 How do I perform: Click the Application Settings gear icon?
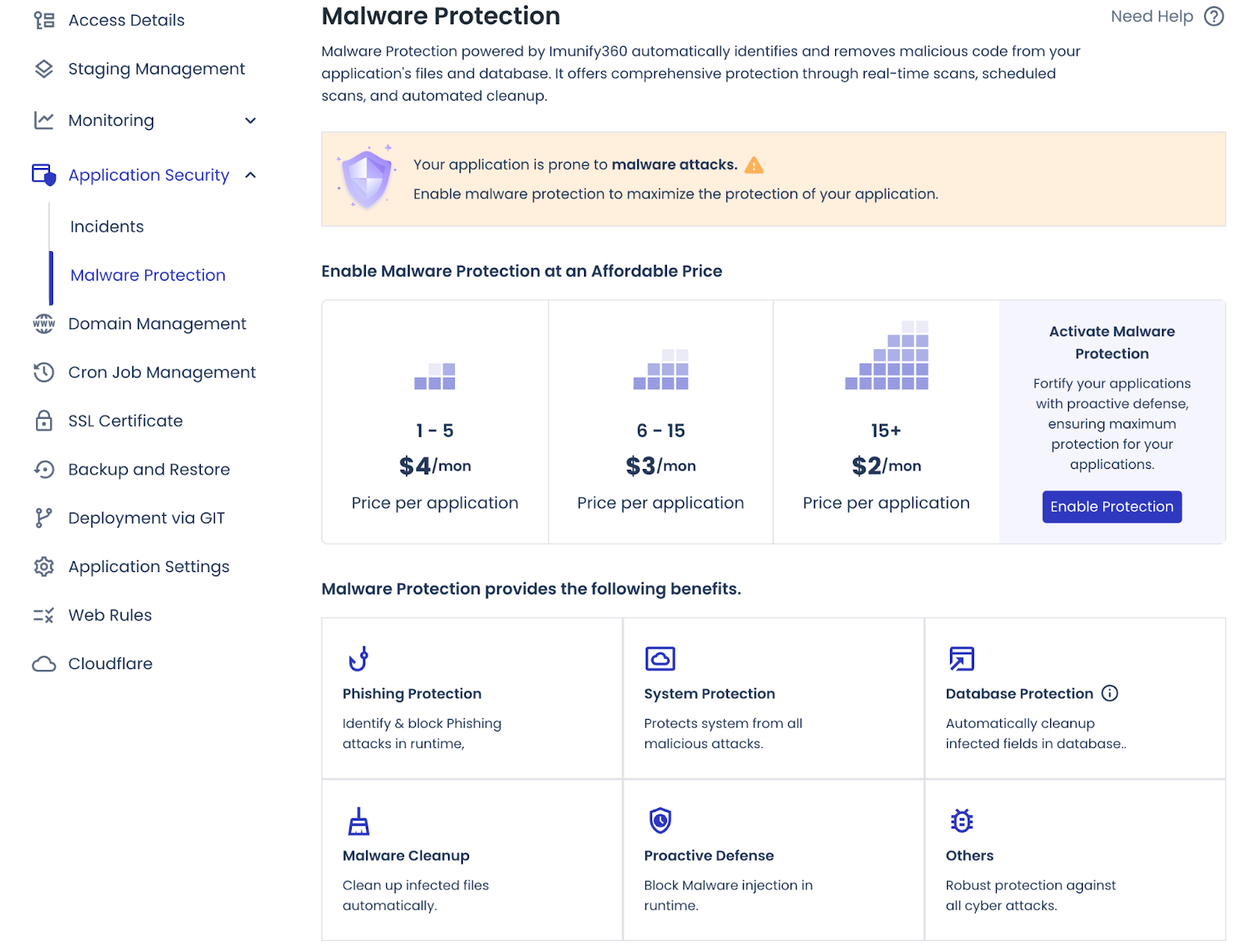(44, 566)
